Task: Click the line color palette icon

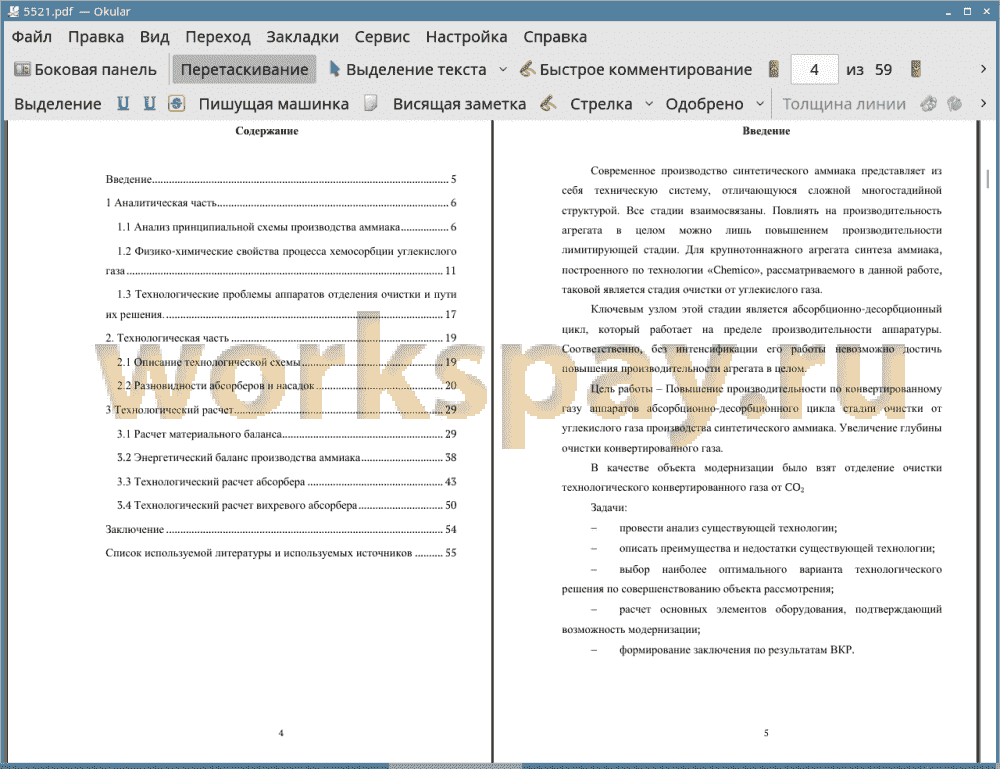Action: point(929,103)
